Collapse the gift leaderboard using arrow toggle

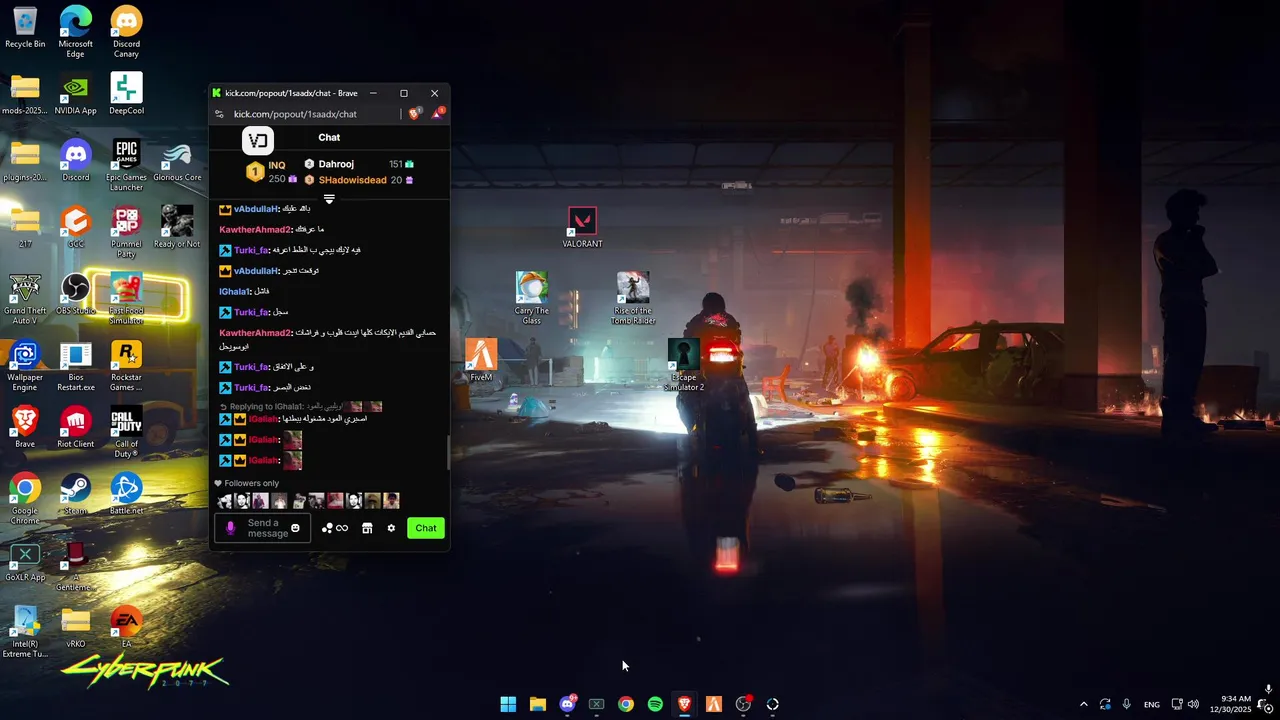[329, 199]
